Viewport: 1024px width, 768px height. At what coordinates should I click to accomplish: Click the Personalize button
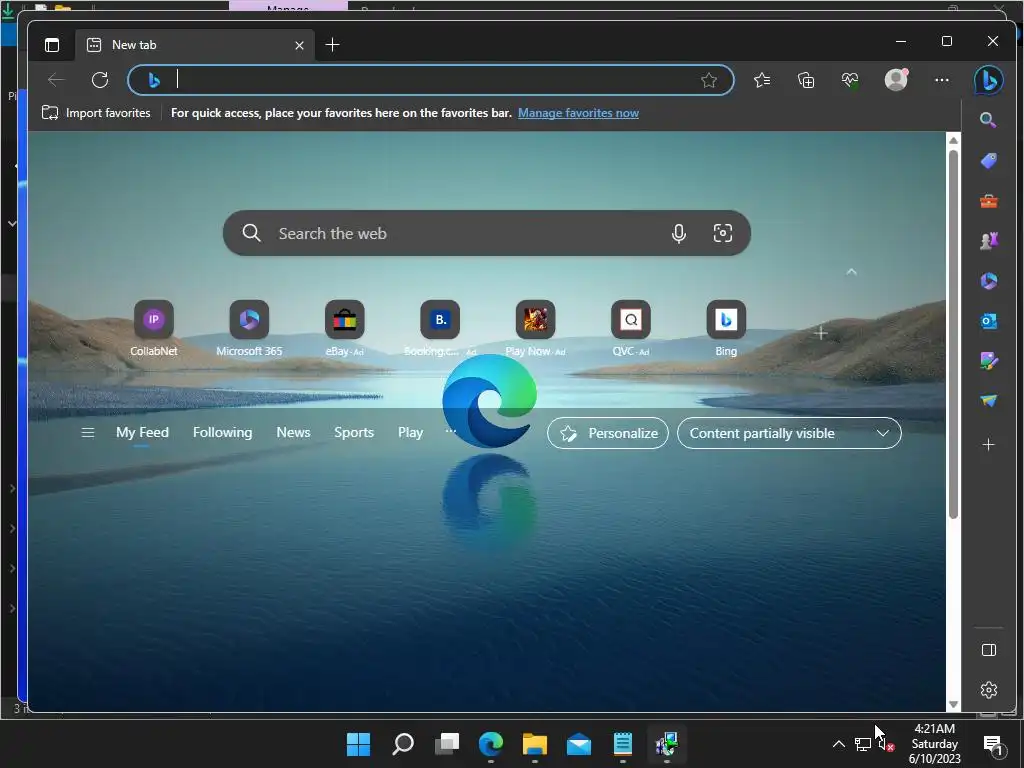tap(607, 433)
